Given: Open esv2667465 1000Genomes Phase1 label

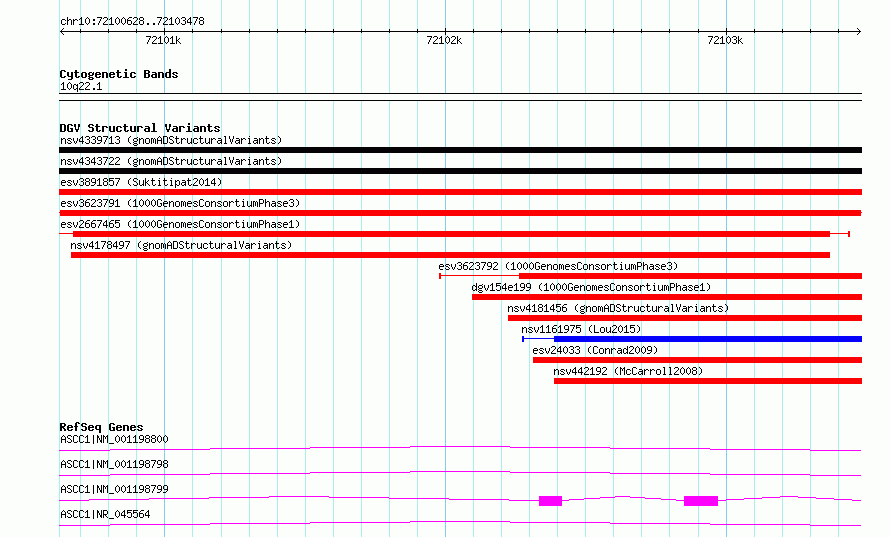Looking at the screenshot, I should pyautogui.click(x=180, y=224).
